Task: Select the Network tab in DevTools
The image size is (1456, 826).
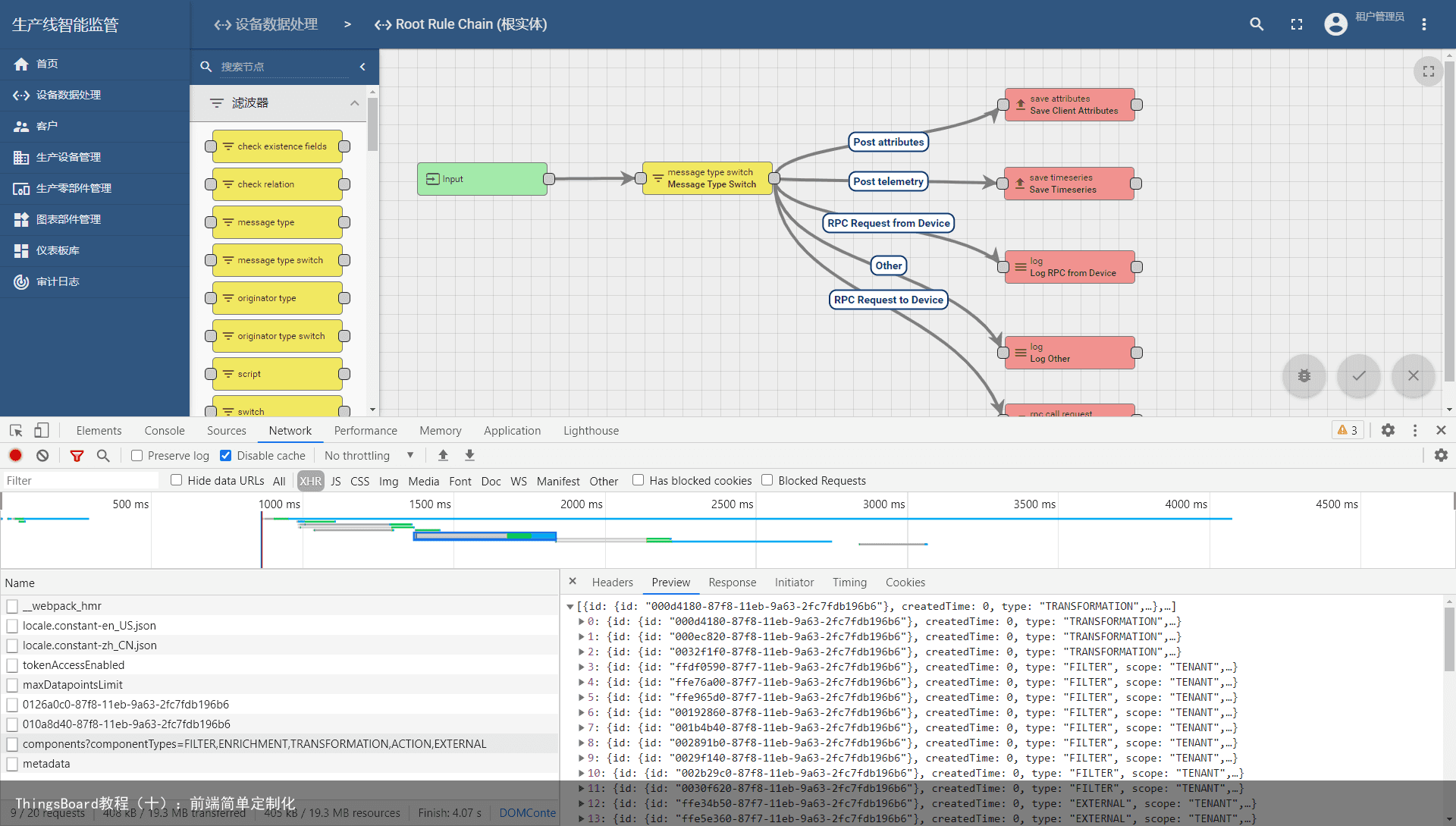Action: [289, 430]
